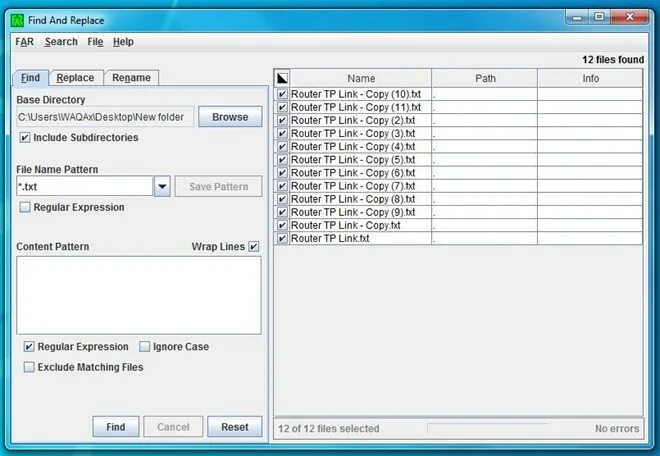Uncheck Router TP Link - Copy (8).txt checkbox

pos(282,199)
